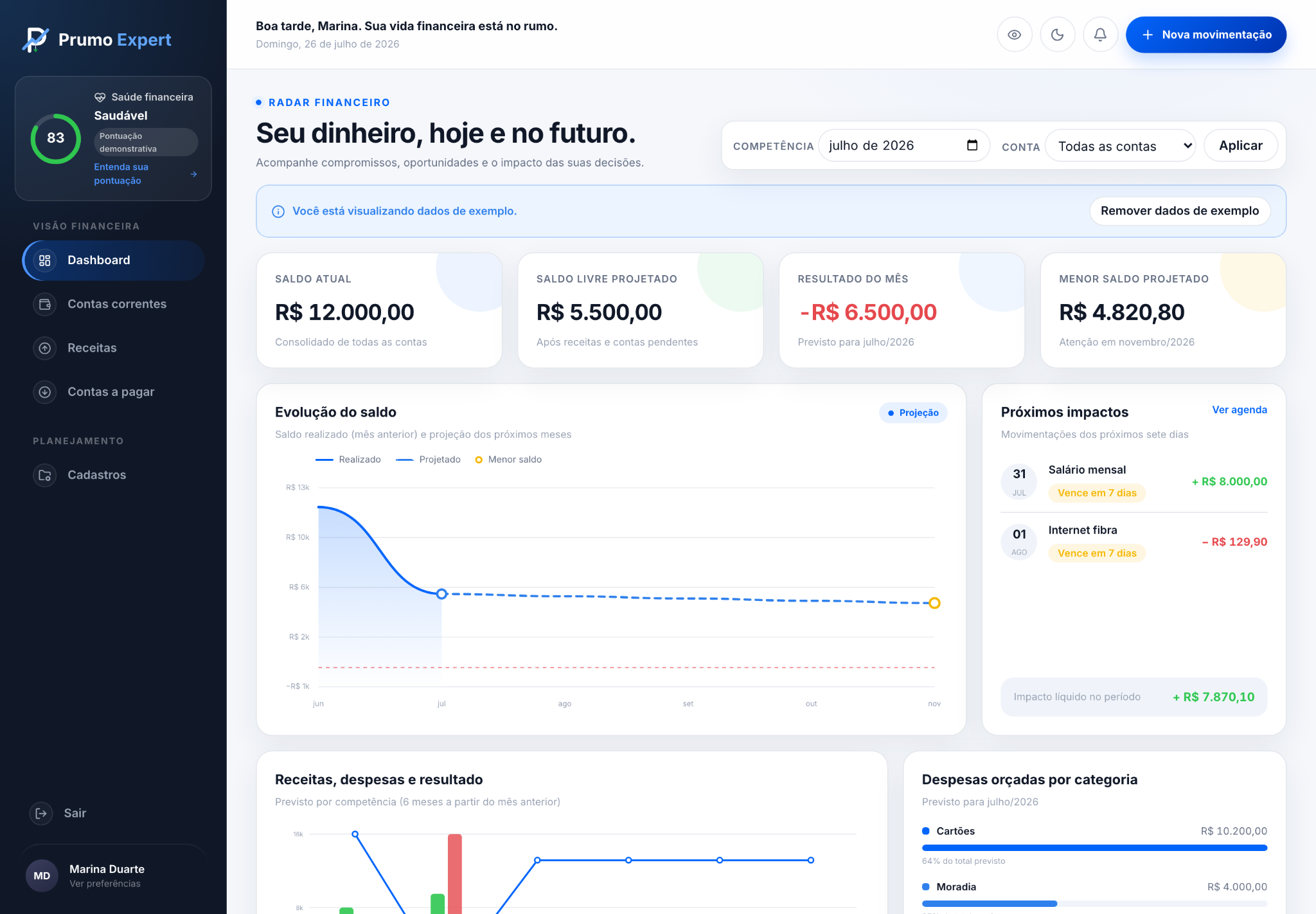This screenshot has height=914, width=1316.
Task: Click the first data point on the results line
Action: point(355,834)
